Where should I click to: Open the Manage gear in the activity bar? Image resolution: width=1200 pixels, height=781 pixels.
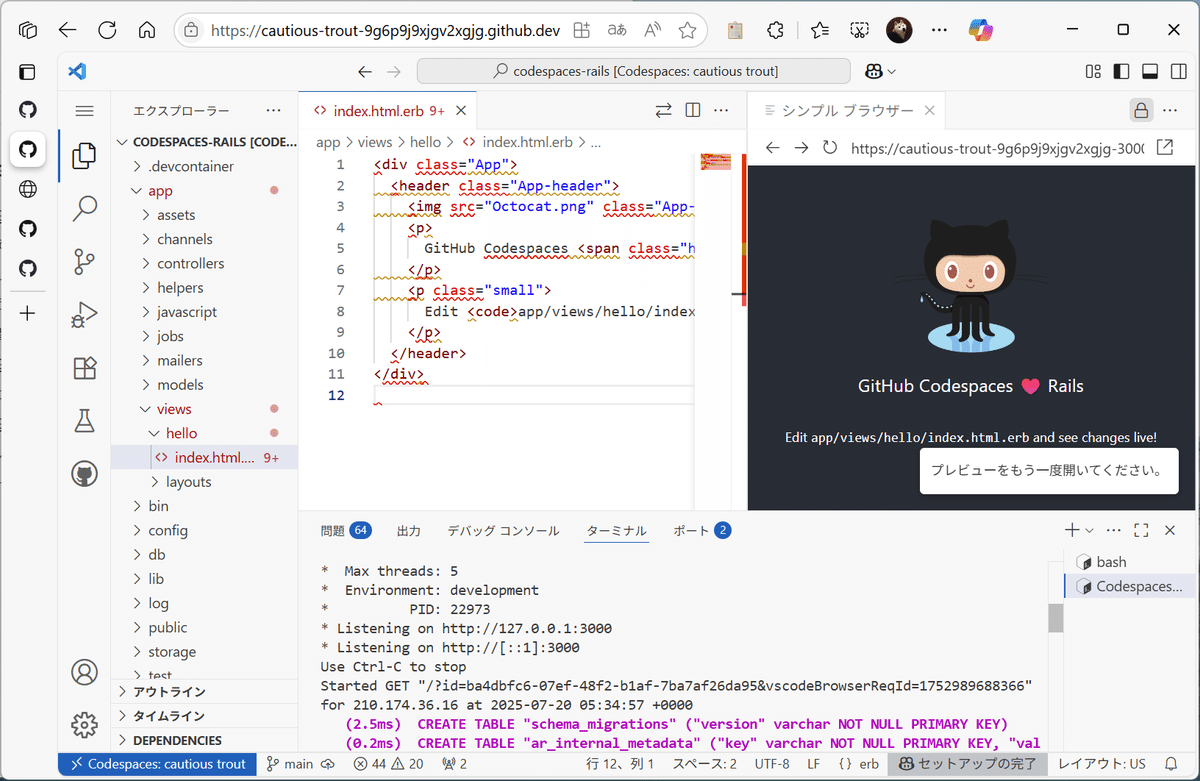pyautogui.click(x=85, y=724)
